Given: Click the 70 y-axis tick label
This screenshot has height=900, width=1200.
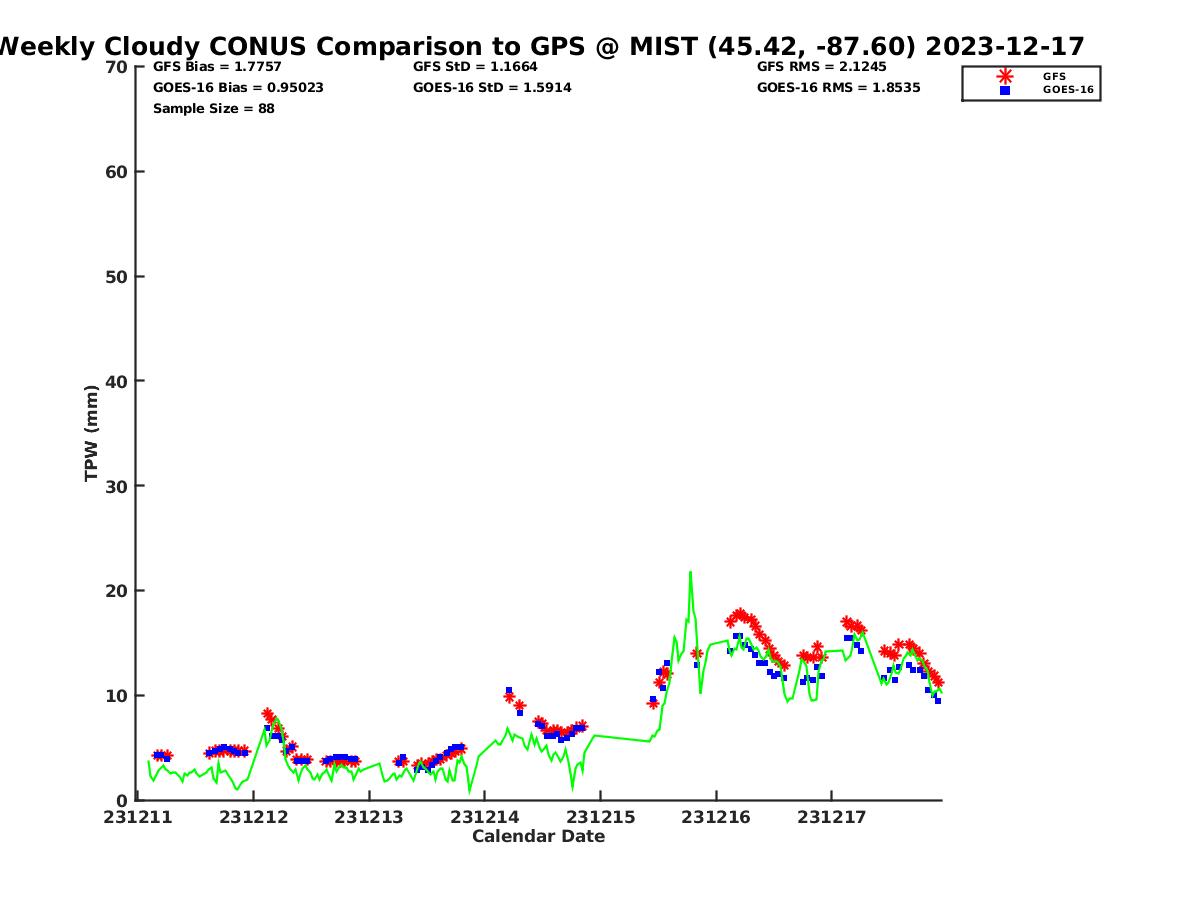Looking at the screenshot, I should (117, 67).
